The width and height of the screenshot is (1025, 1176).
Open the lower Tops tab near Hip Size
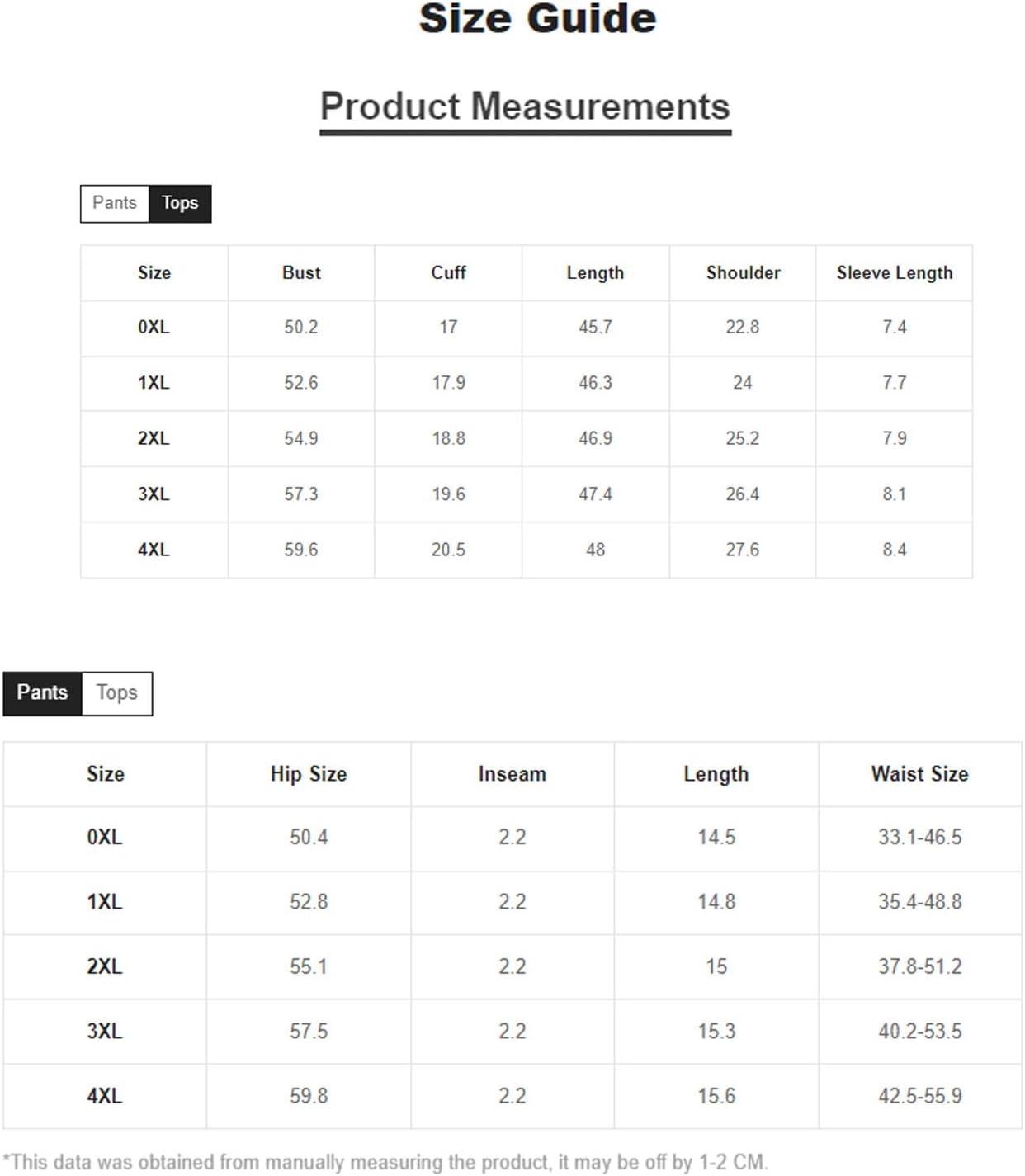[x=116, y=693]
